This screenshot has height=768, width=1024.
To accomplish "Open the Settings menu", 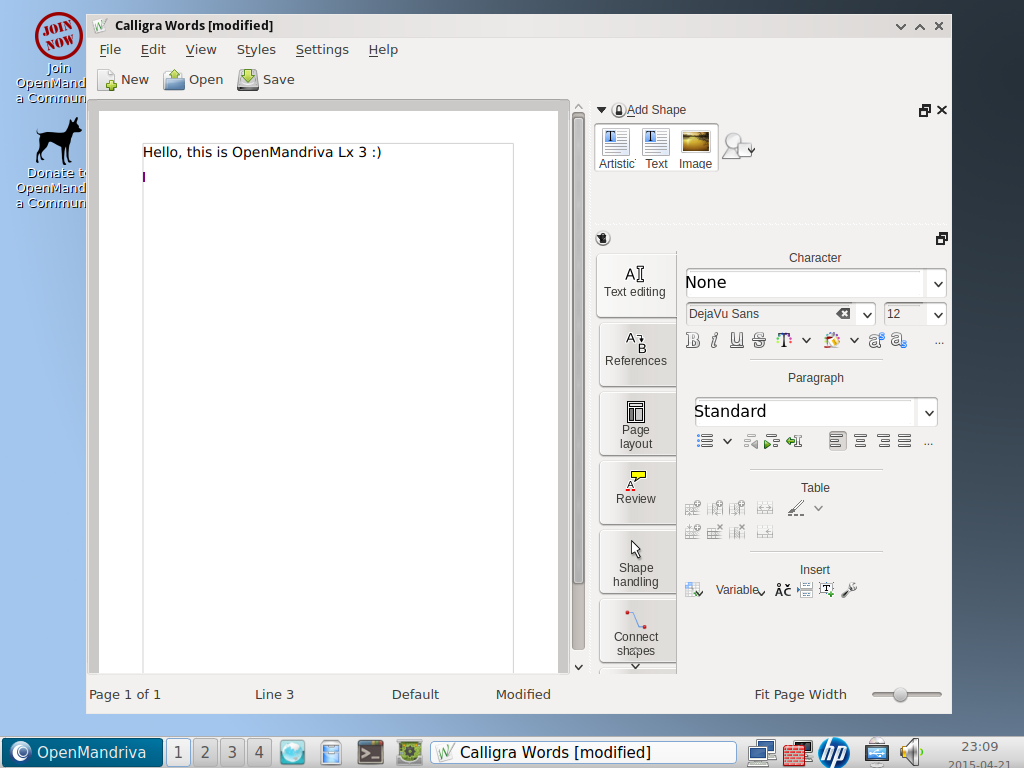I will coord(322,50).
